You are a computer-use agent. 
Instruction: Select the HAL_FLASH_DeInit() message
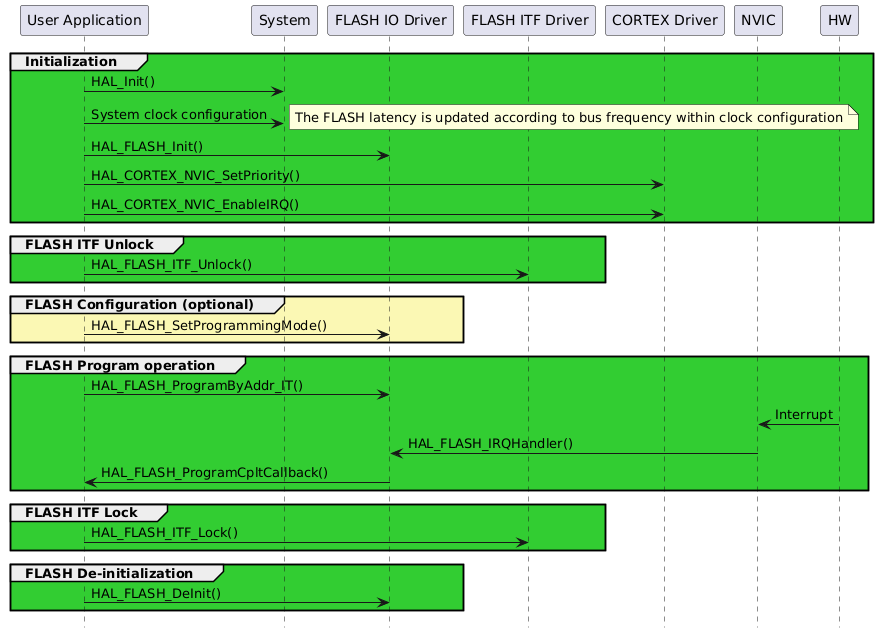pos(156,594)
